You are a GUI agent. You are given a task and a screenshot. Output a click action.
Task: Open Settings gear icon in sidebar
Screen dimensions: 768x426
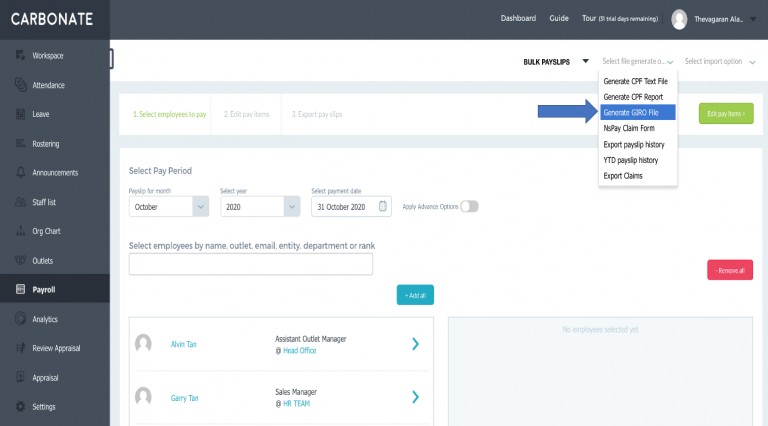[x=20, y=406]
